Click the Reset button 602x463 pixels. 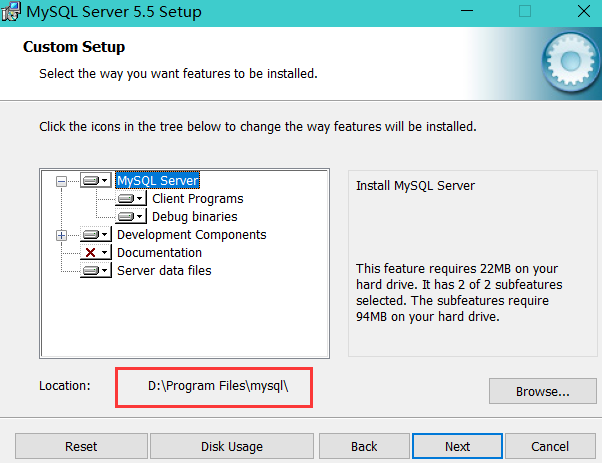click(x=81, y=446)
